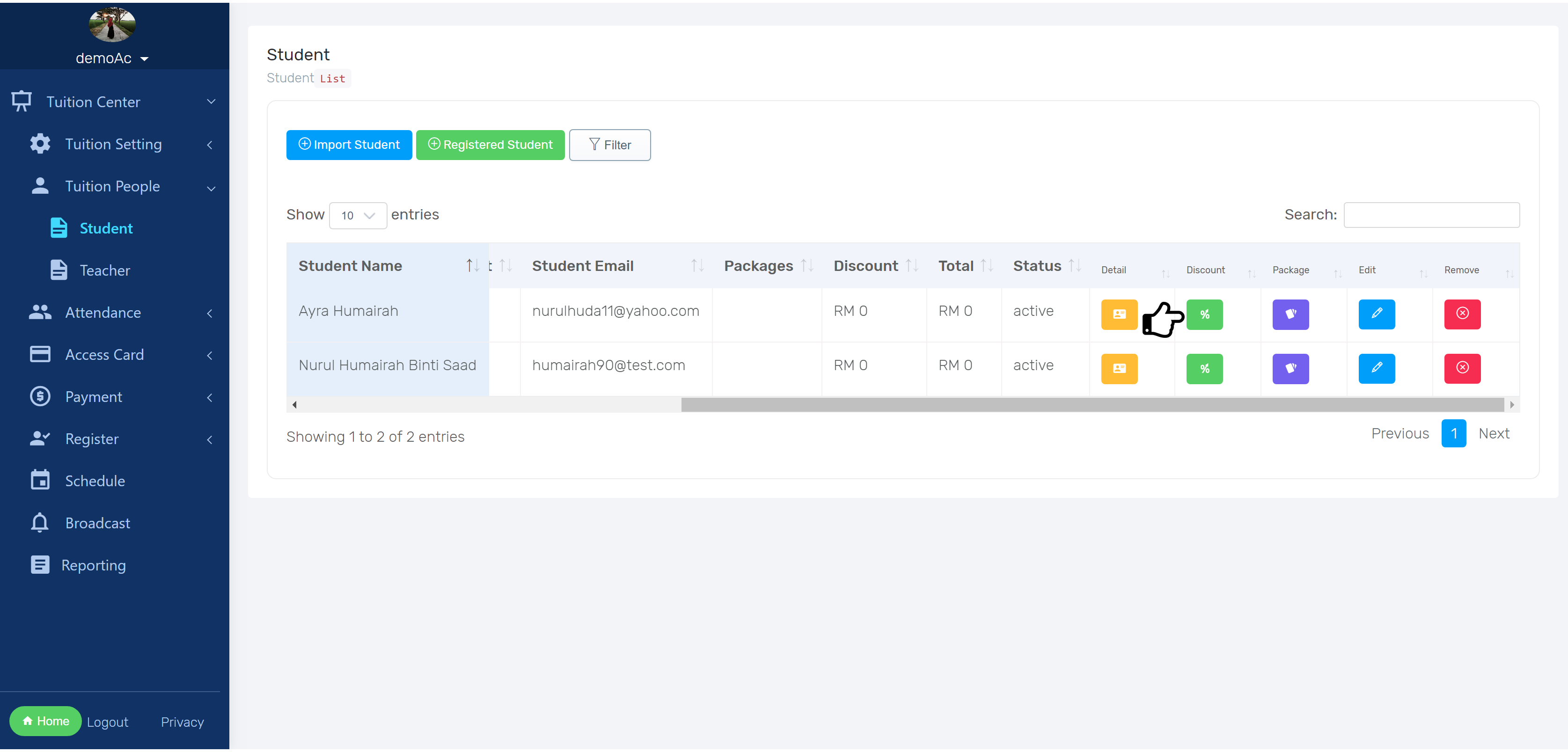Edit Nurul Humairah Binti Saad with pencil
Screen dimensions: 1568x752
coord(1376,368)
